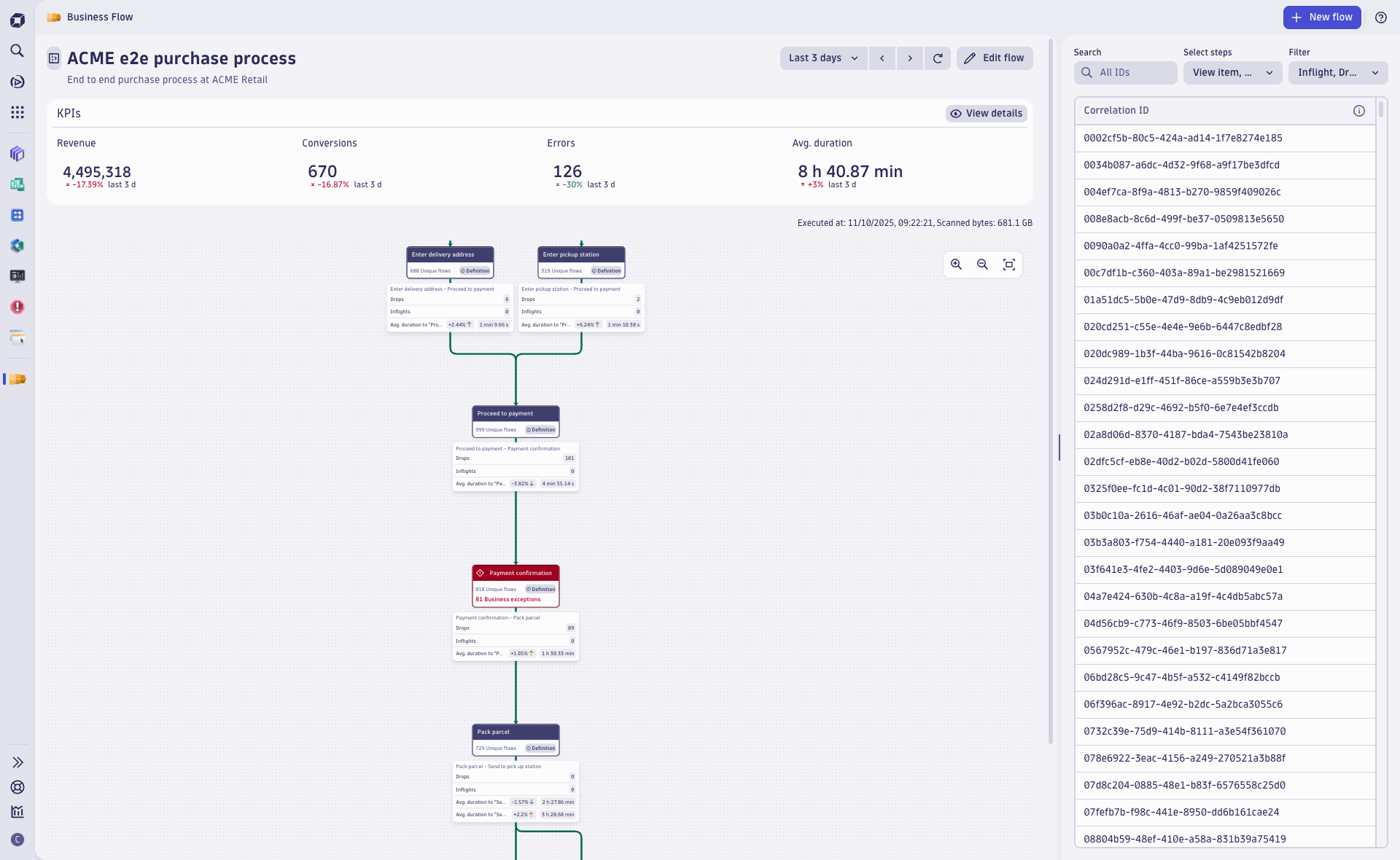The width and height of the screenshot is (1400, 860).
Task: Toggle KPI View details eye button
Action: tap(986, 114)
